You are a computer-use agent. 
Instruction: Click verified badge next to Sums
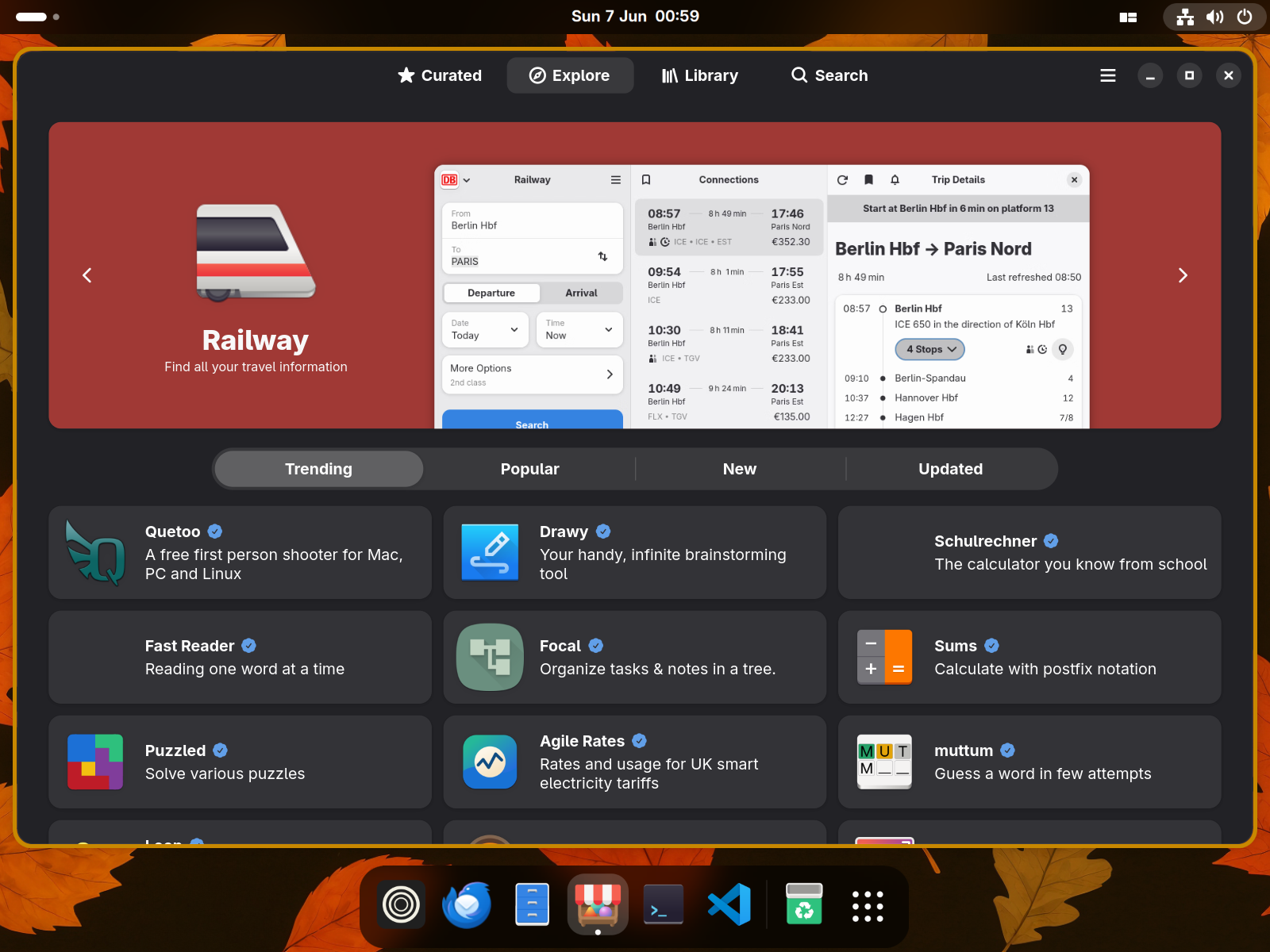click(x=991, y=646)
